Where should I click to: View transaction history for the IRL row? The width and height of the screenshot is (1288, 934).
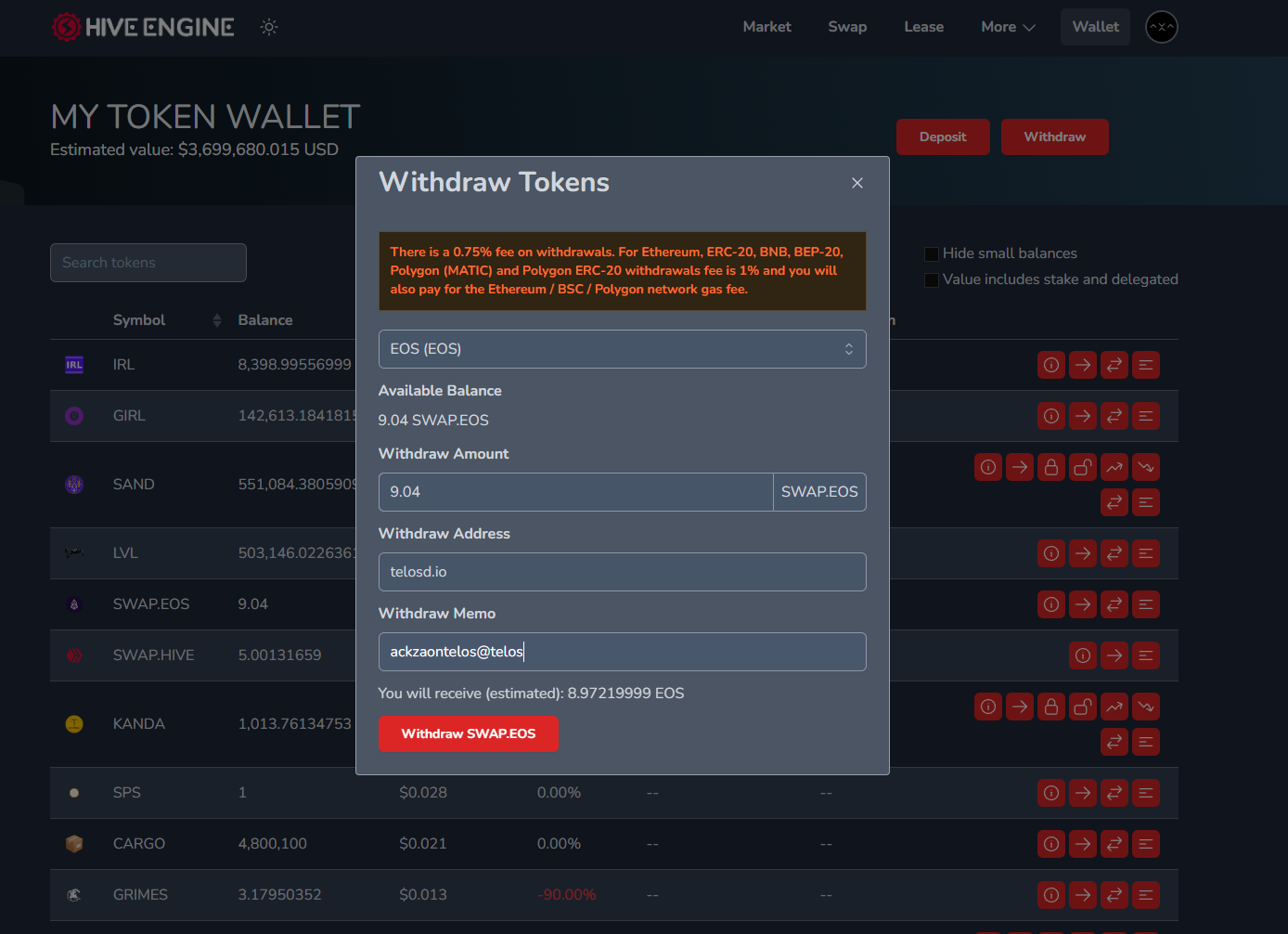point(1146,365)
